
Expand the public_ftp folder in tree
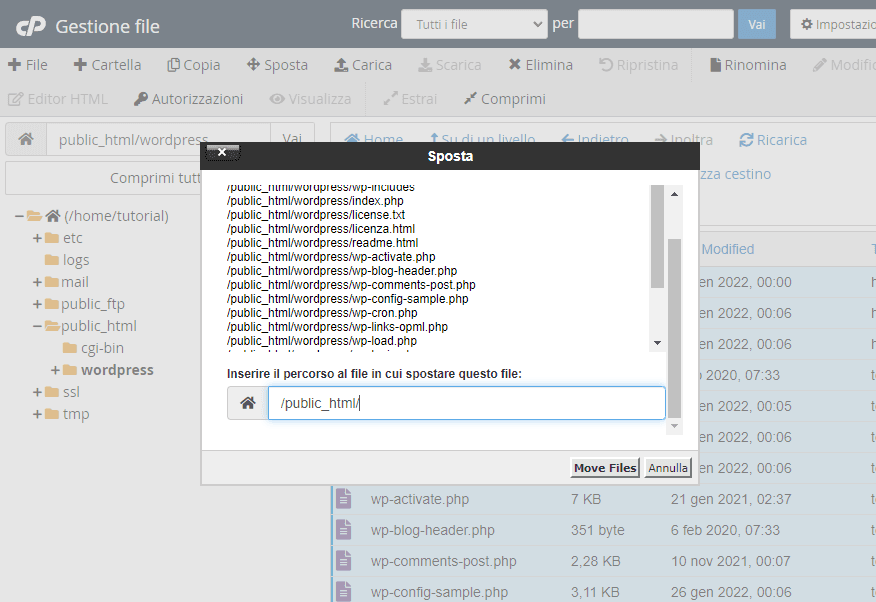coord(37,304)
